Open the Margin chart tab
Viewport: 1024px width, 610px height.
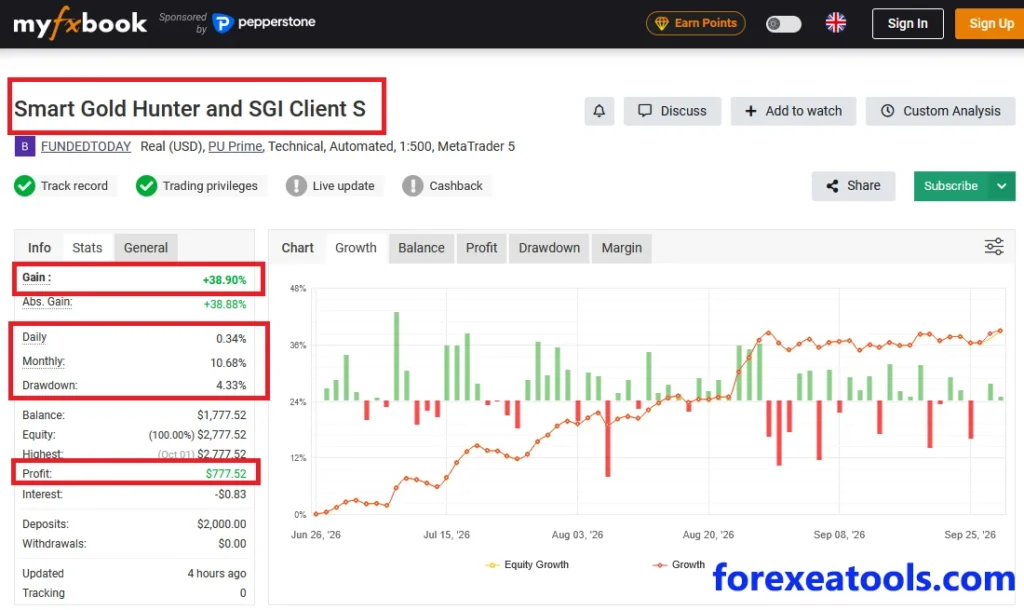tap(622, 248)
